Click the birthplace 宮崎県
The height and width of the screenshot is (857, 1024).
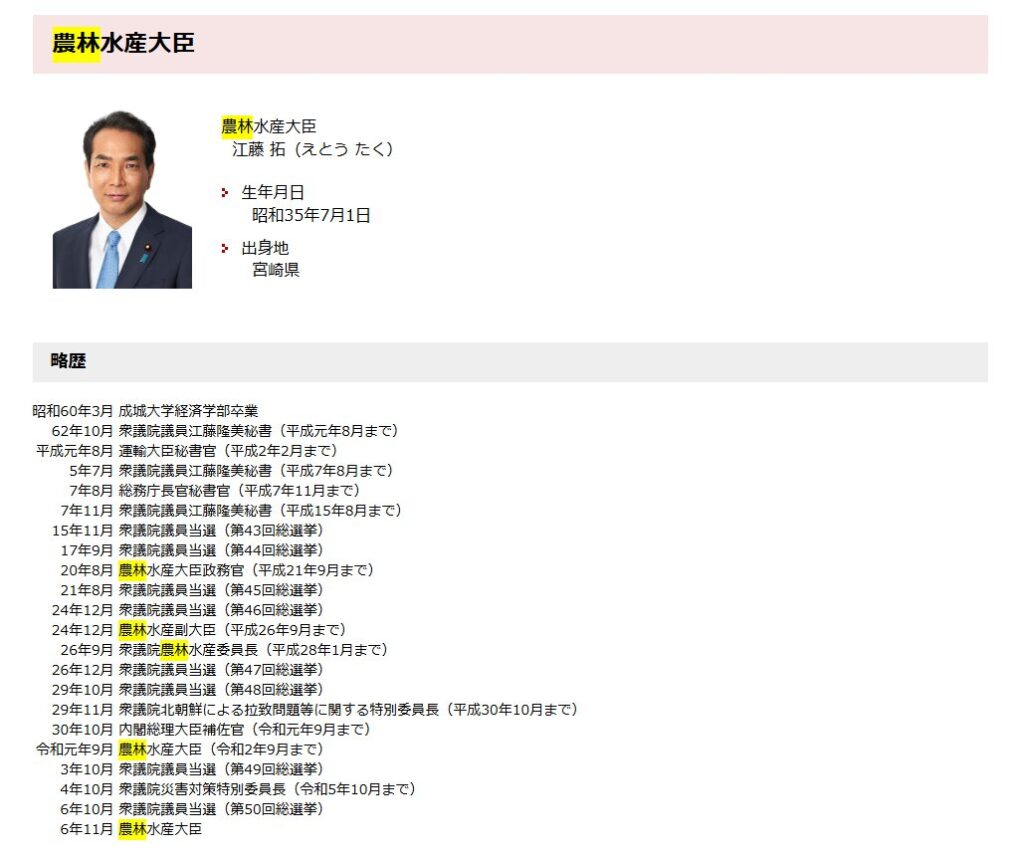point(276,270)
